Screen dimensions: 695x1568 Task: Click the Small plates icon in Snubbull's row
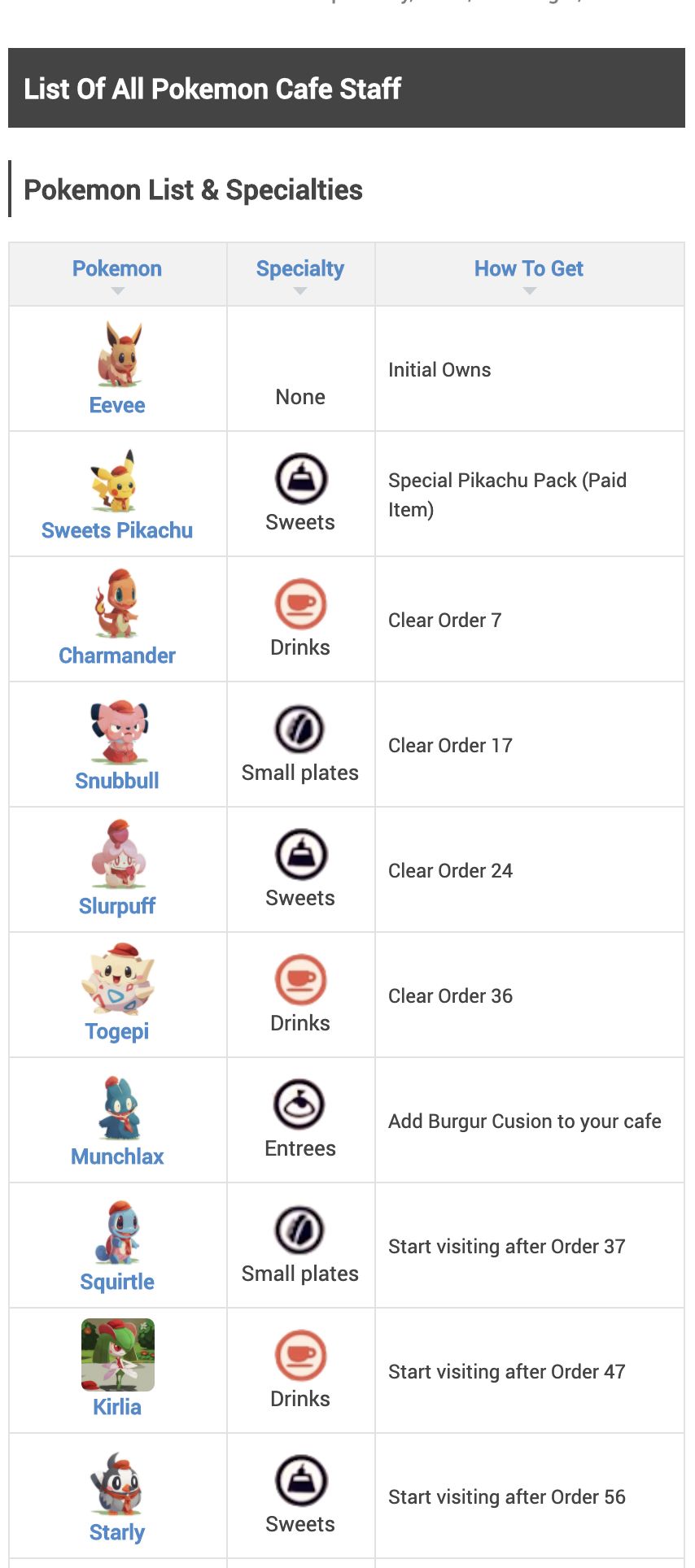click(x=300, y=730)
